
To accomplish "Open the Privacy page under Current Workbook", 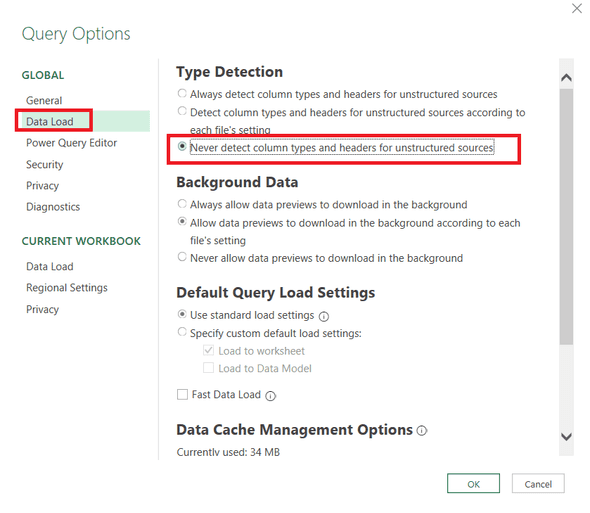I will point(43,309).
